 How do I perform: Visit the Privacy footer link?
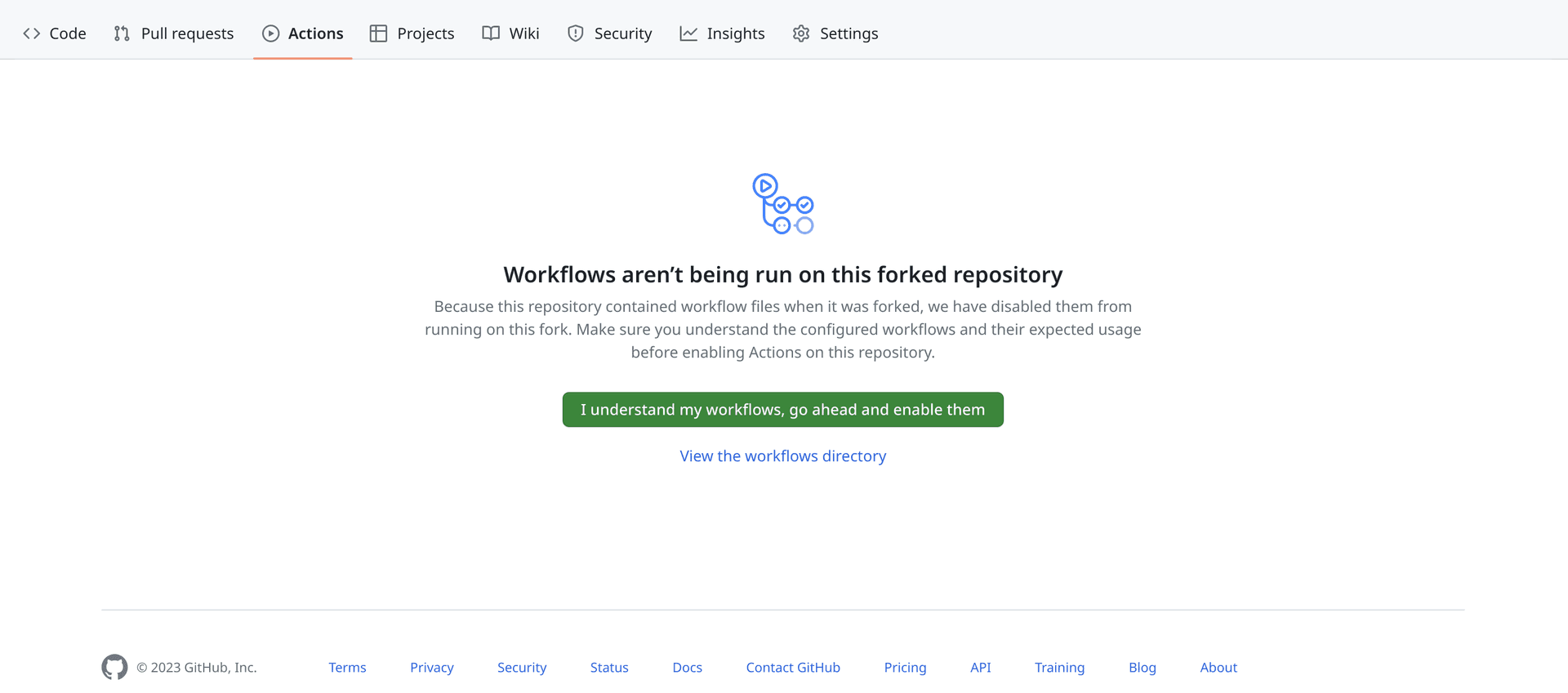[431, 668]
